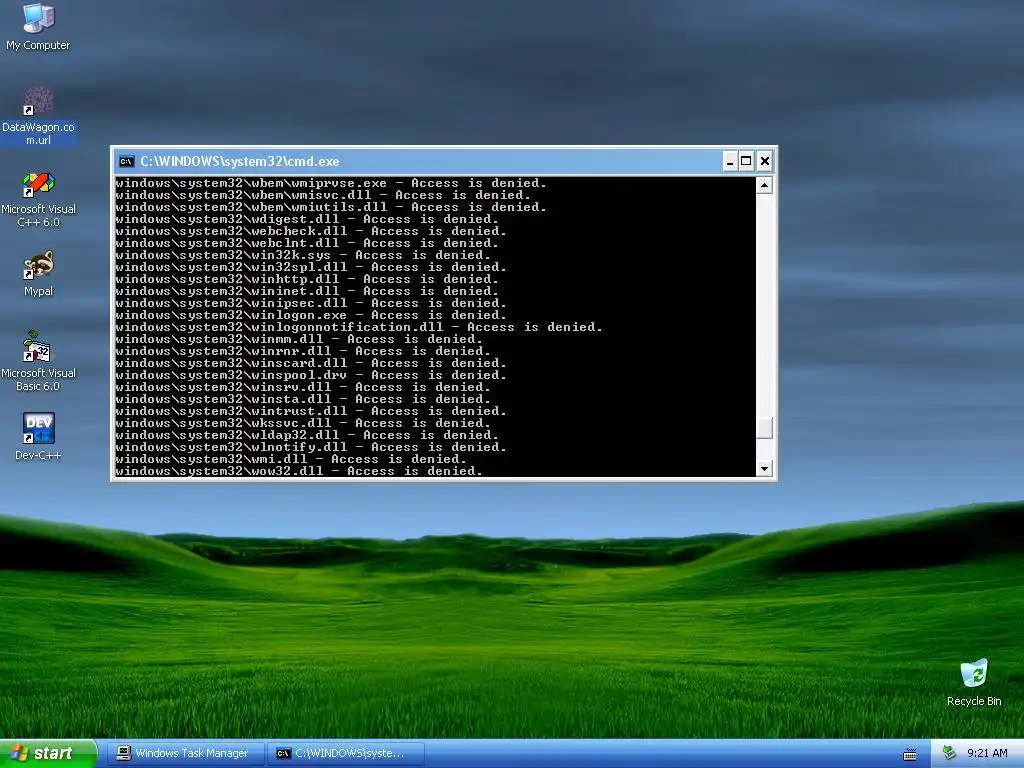Click the winsta.dll access denied line
Image resolution: width=1024 pixels, height=768 pixels.
(303, 399)
